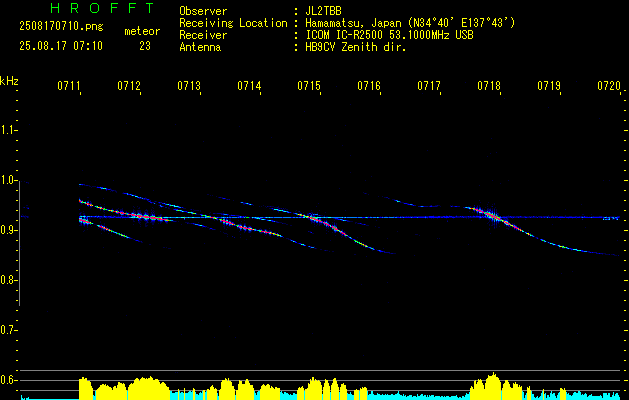Click the observer callsign JL2TBB

[x=323, y=11]
